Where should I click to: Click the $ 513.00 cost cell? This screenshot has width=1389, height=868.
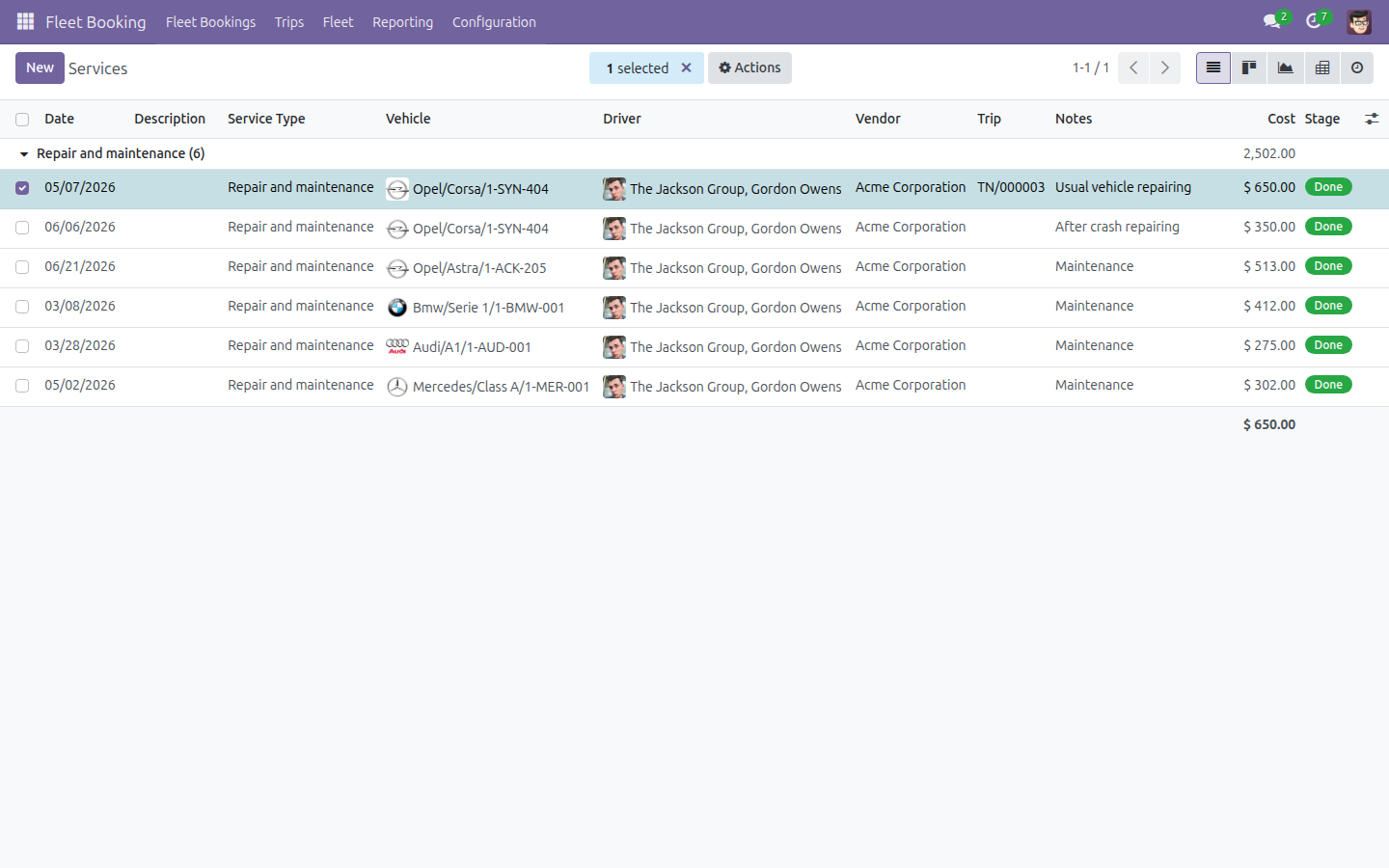[1269, 266]
